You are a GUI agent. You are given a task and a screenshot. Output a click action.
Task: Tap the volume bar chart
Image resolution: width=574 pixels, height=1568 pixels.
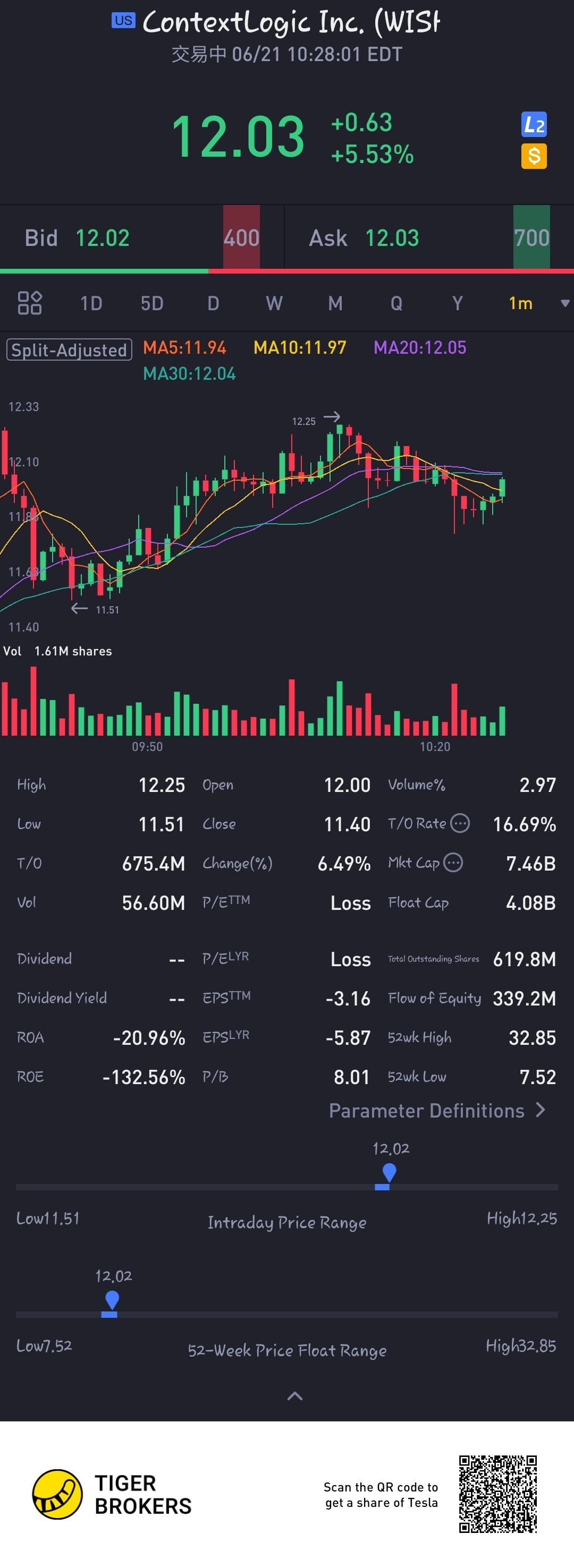[253, 706]
